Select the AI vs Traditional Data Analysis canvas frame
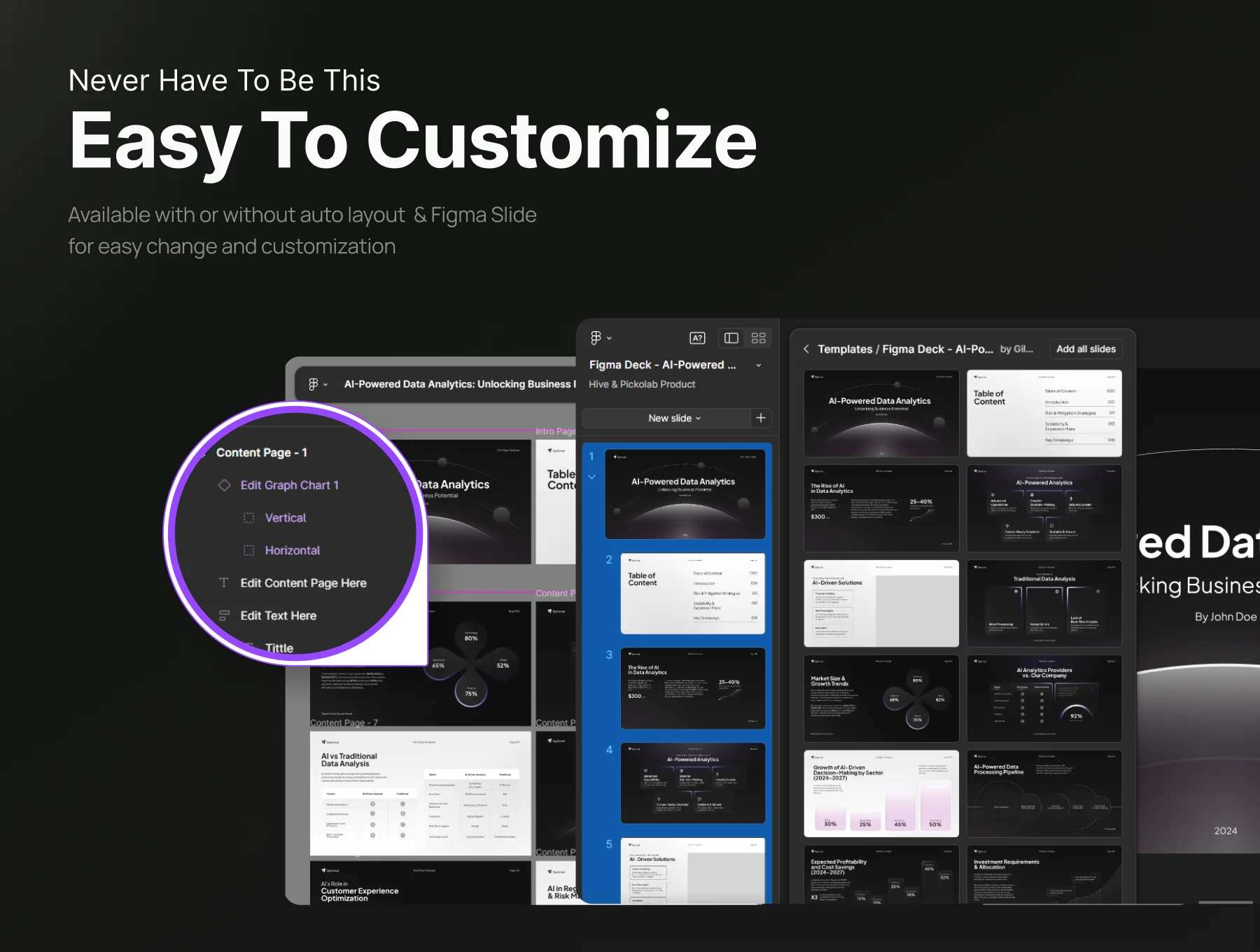This screenshot has height=952, width=1260. [421, 793]
